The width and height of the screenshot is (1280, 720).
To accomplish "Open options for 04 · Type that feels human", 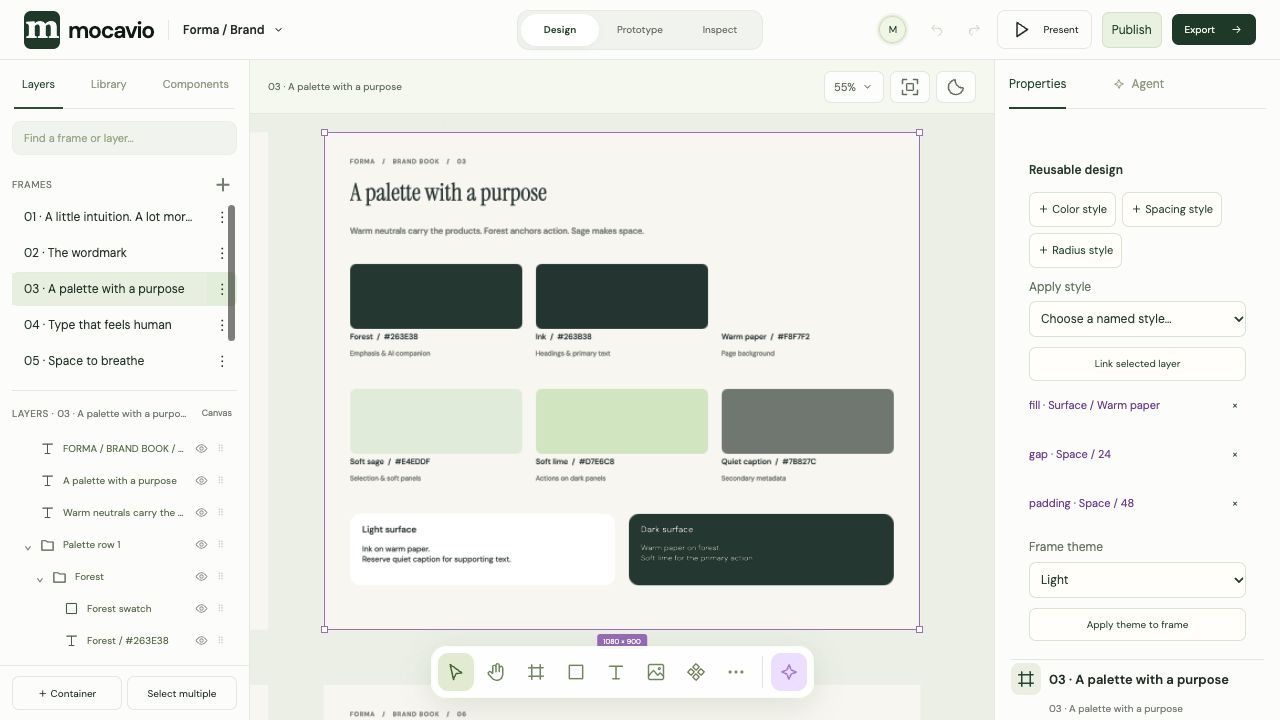I will point(222,325).
